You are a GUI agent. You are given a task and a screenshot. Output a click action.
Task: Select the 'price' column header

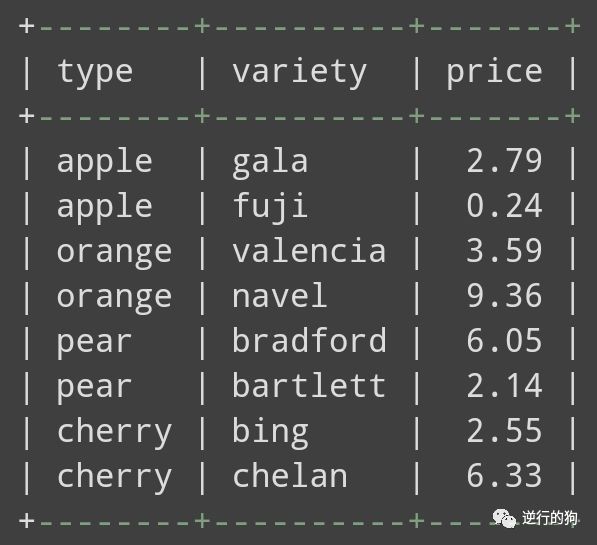pos(494,73)
